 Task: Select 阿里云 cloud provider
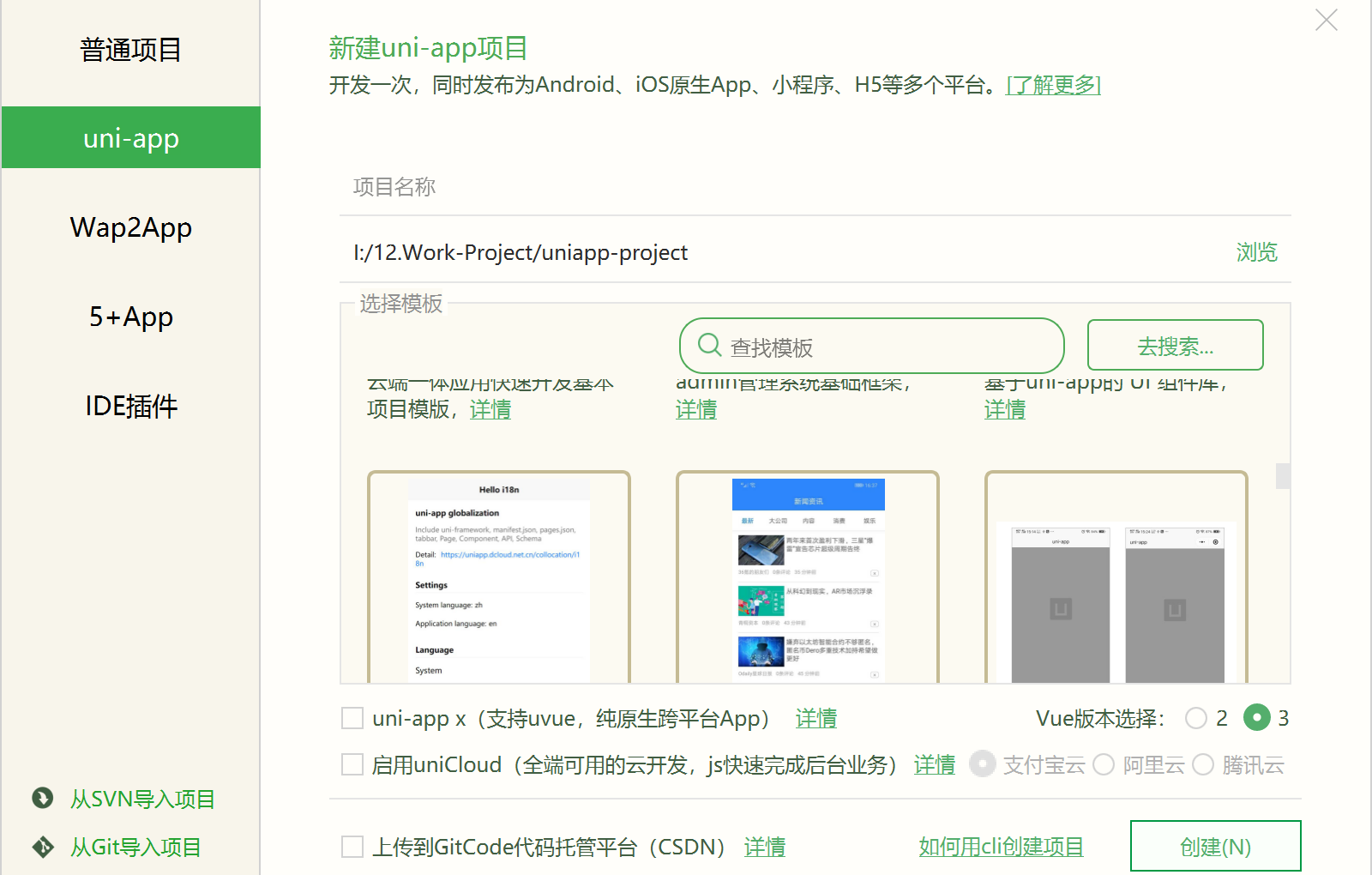point(1104,764)
